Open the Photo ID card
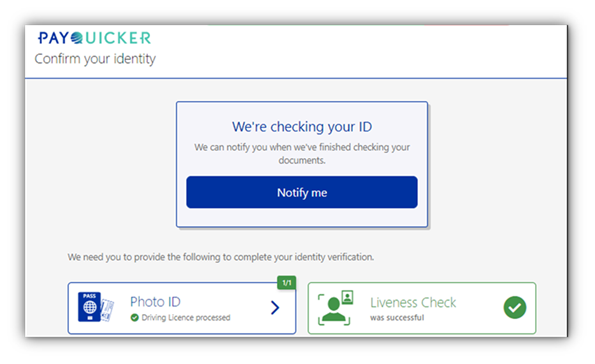Image resolution: width=595 pixels, height=364 pixels. [x=182, y=308]
